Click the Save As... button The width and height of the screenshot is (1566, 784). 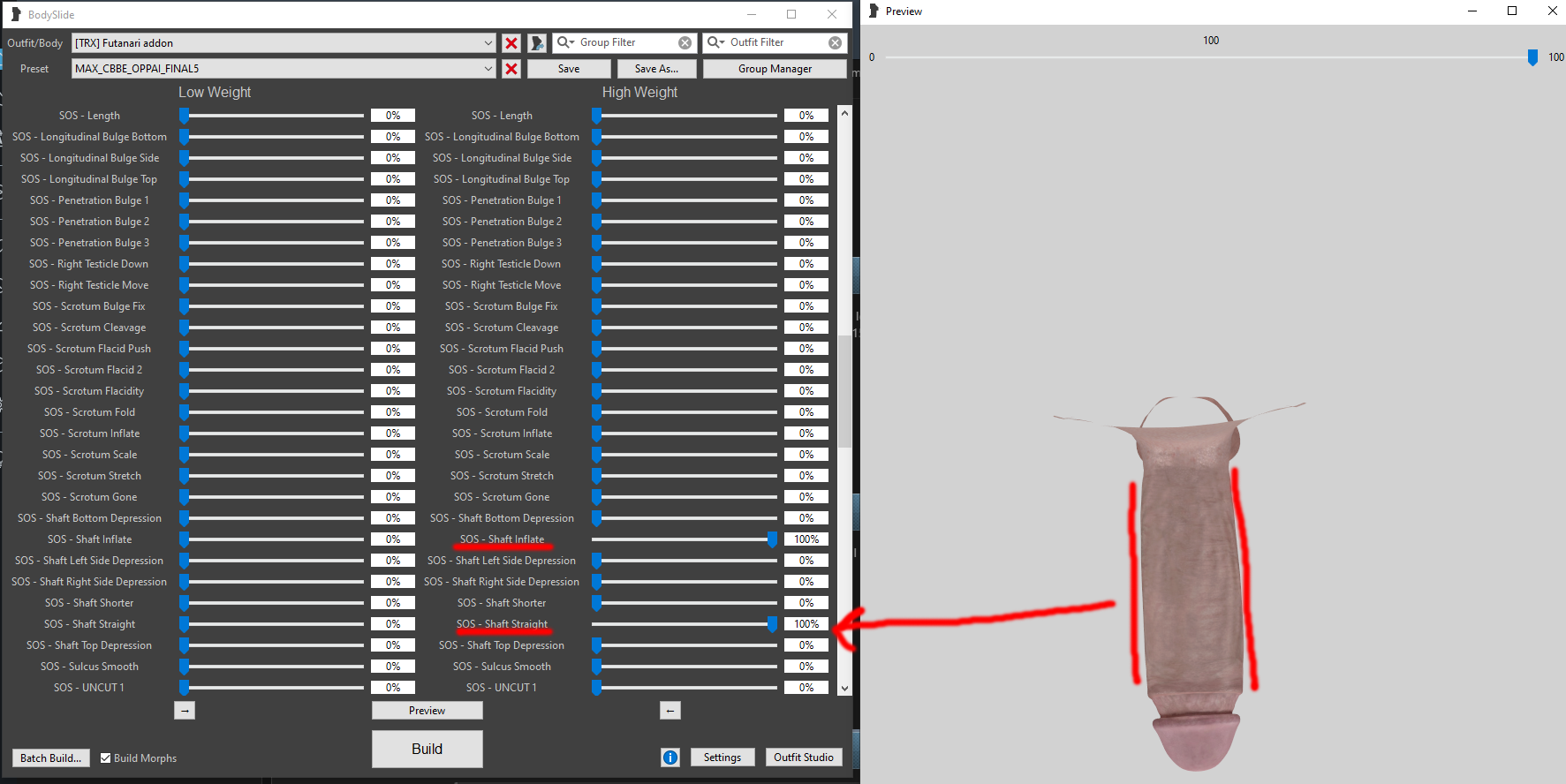click(656, 69)
